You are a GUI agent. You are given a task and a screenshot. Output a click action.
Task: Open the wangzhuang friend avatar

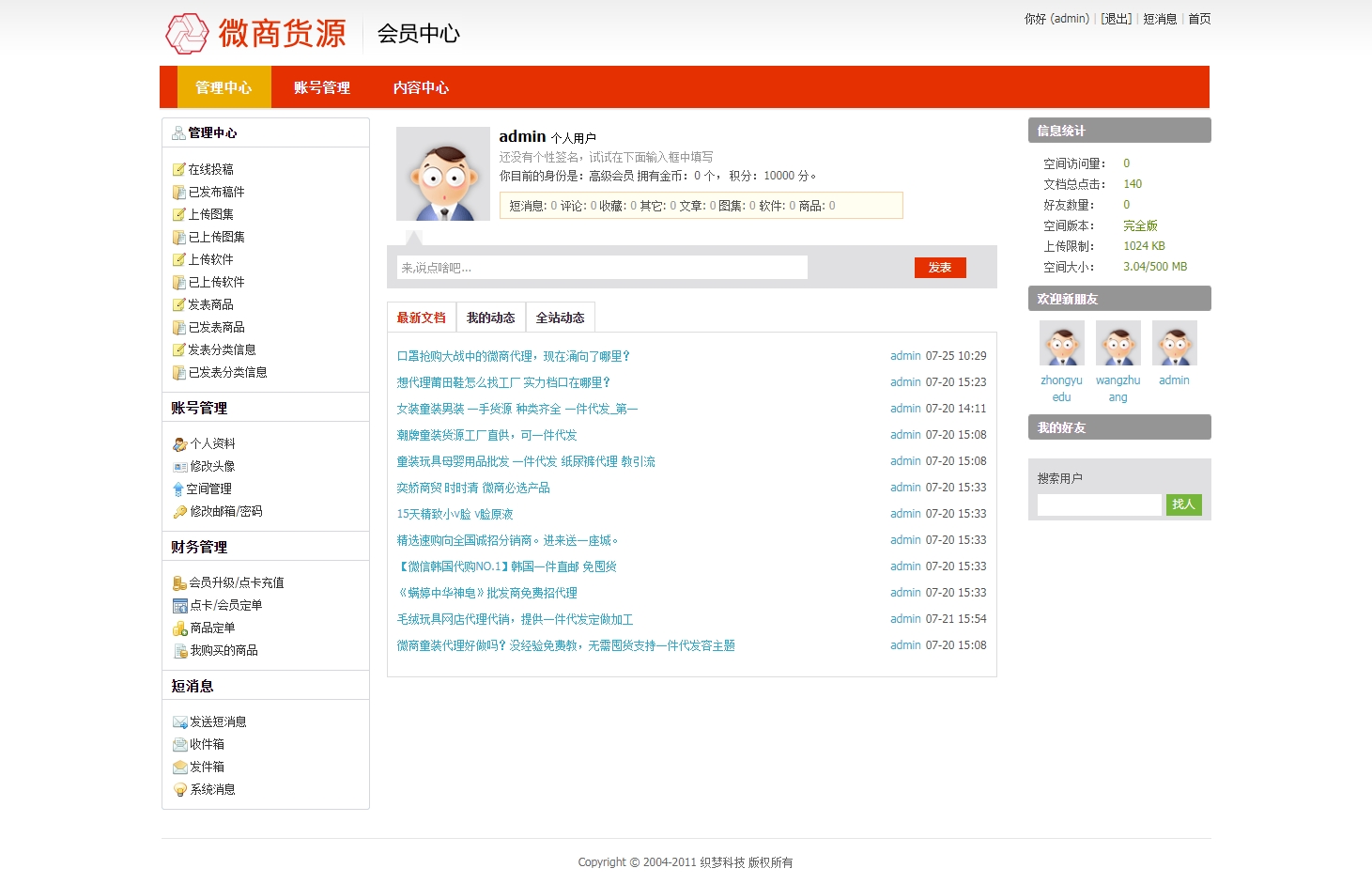point(1118,343)
